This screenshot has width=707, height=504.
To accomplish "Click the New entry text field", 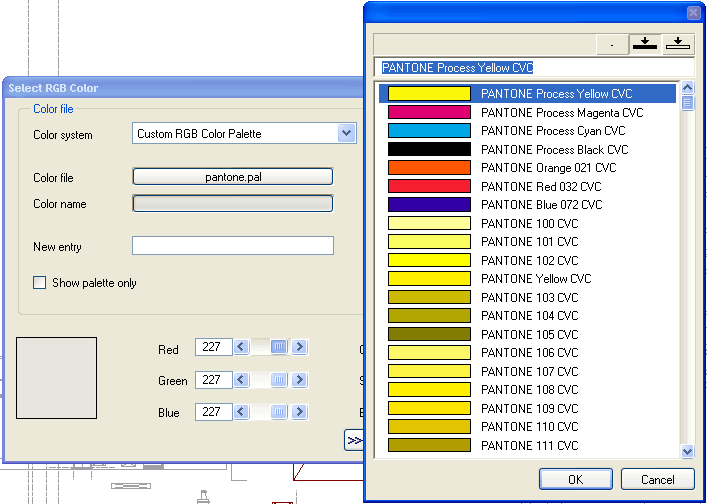I will pos(233,246).
